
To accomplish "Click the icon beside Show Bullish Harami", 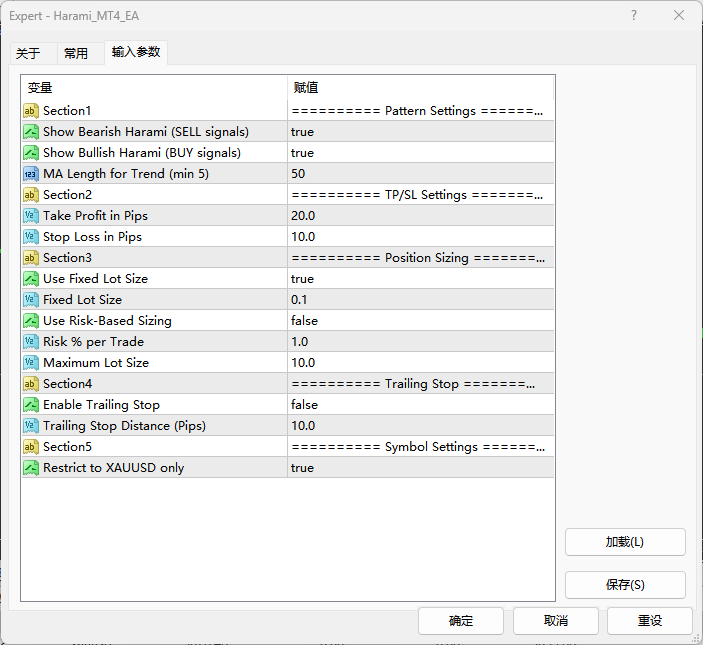I will pyautogui.click(x=31, y=153).
